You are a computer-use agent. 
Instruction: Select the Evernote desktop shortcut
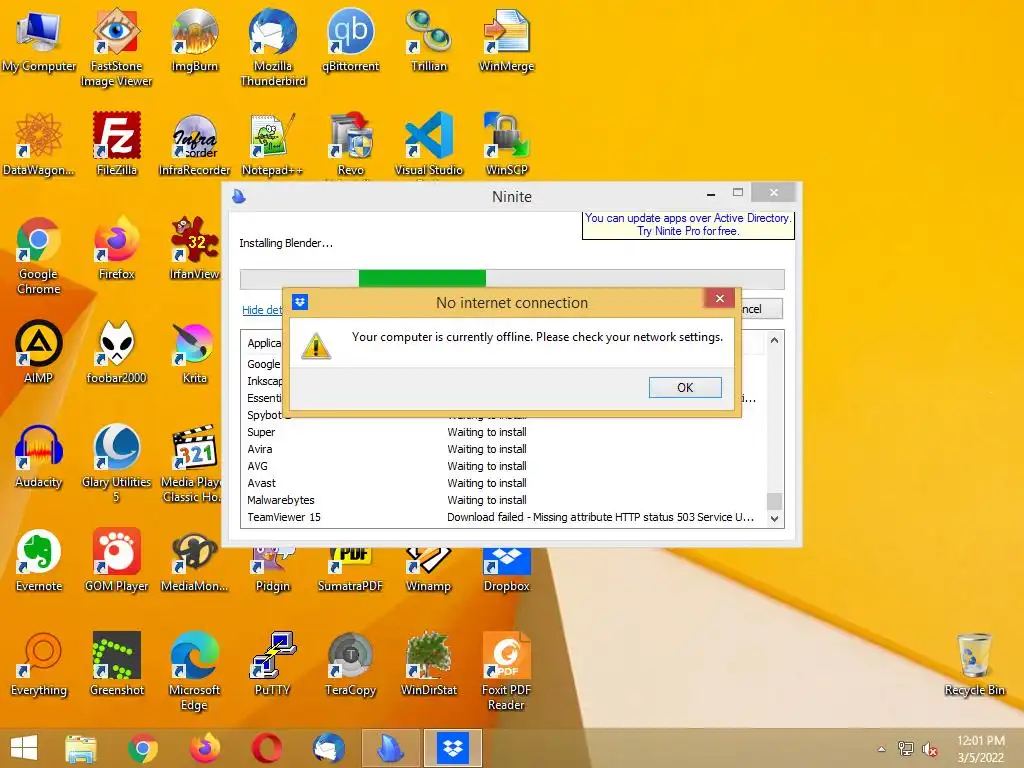(39, 560)
